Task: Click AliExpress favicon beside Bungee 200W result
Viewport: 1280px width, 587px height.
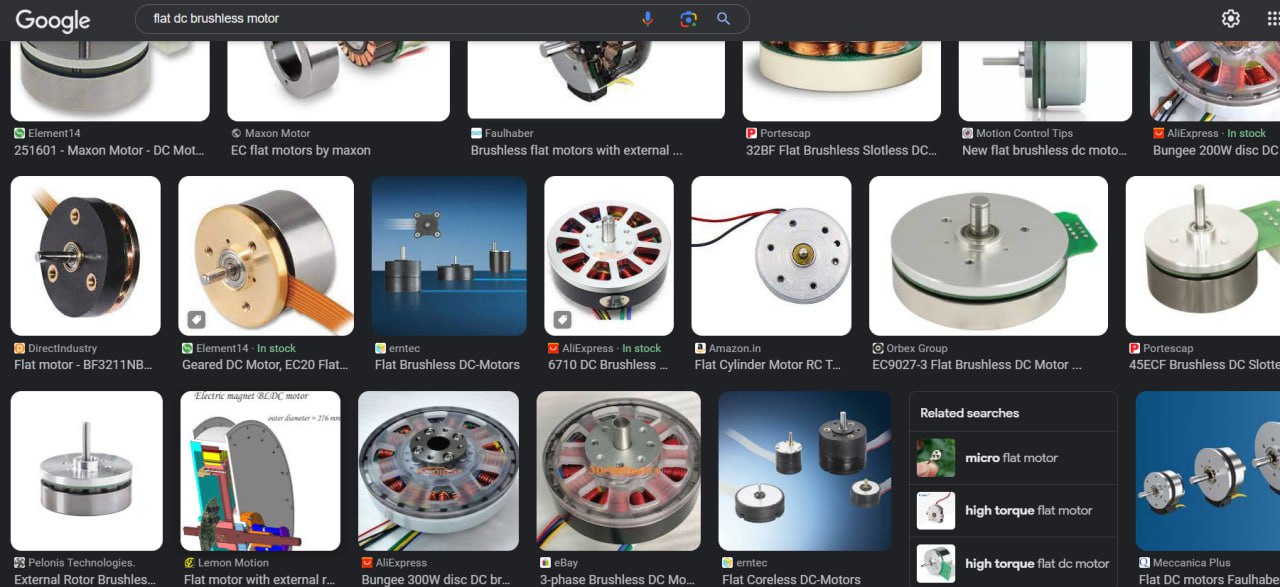Action: point(1158,133)
